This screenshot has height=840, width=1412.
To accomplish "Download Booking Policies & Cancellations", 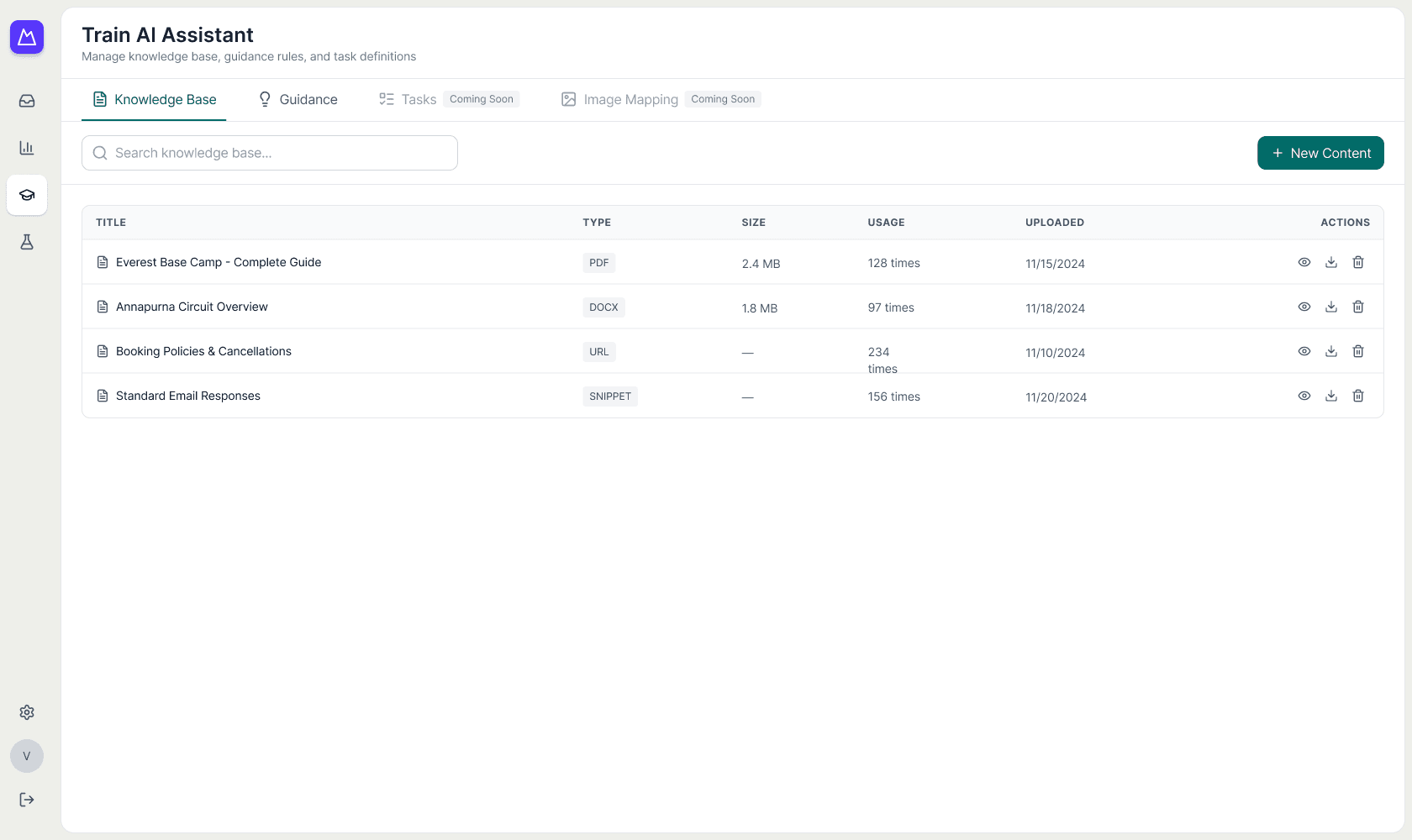I will coord(1331,351).
